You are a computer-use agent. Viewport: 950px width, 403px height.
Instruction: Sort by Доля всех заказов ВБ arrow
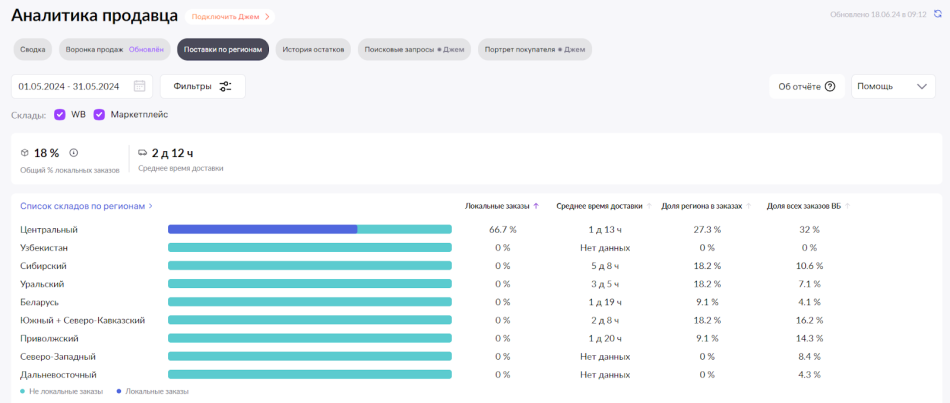pyautogui.click(x=848, y=206)
